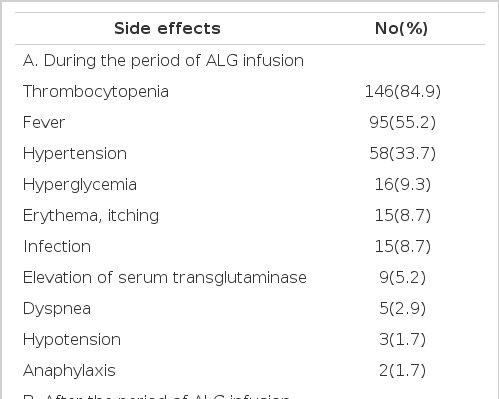Select the Hypertension row label
This screenshot has height=399, width=499.
pos(75,154)
